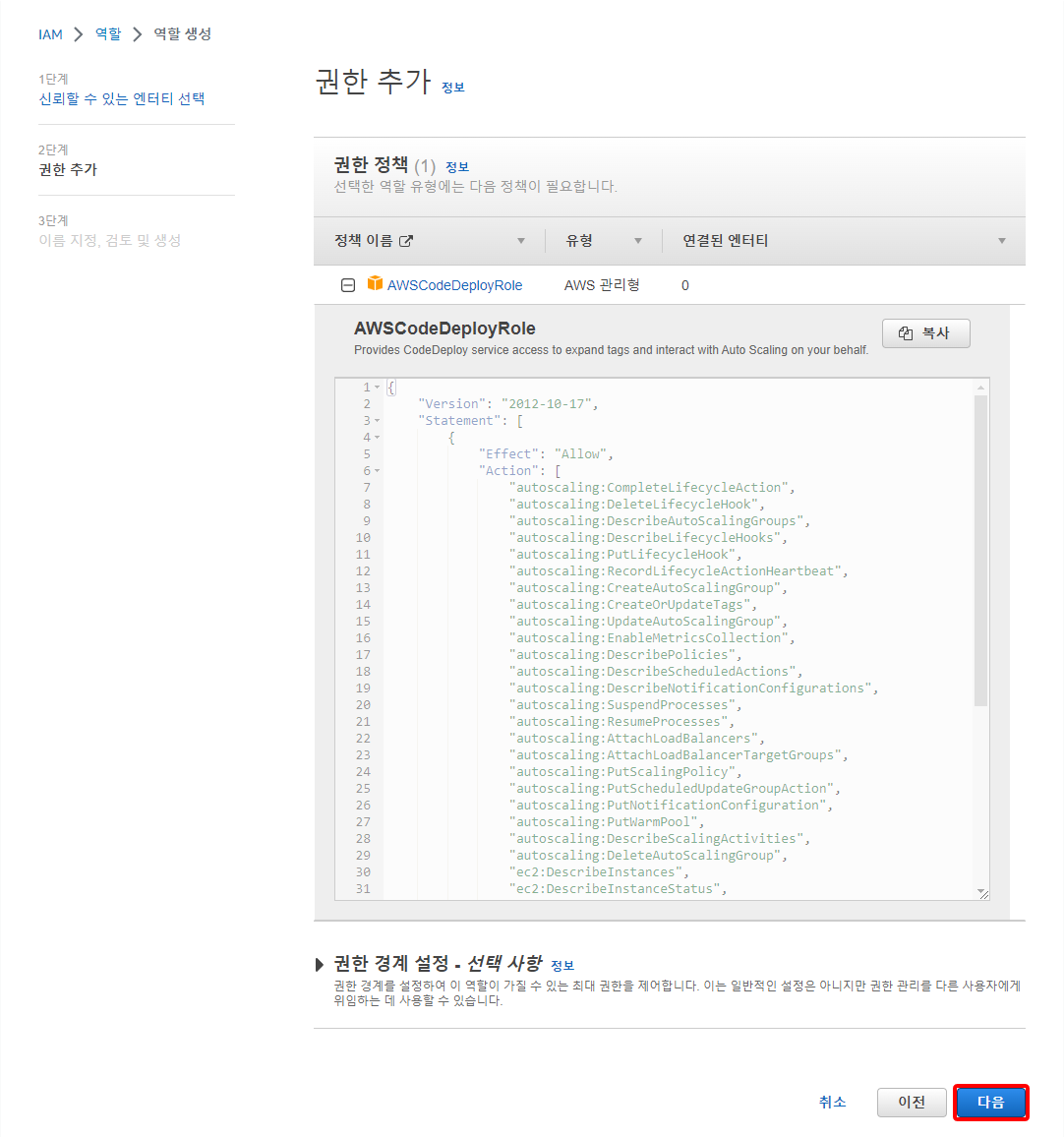1064x1137 pixels.
Task: Click autoscaling:AttachLoadBalancers line
Action: tap(636, 739)
